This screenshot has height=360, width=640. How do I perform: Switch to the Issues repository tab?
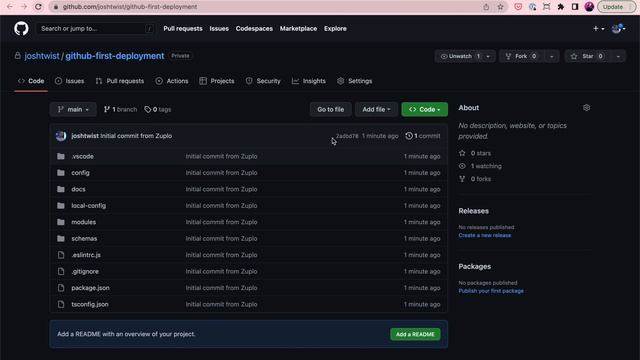[x=69, y=81]
